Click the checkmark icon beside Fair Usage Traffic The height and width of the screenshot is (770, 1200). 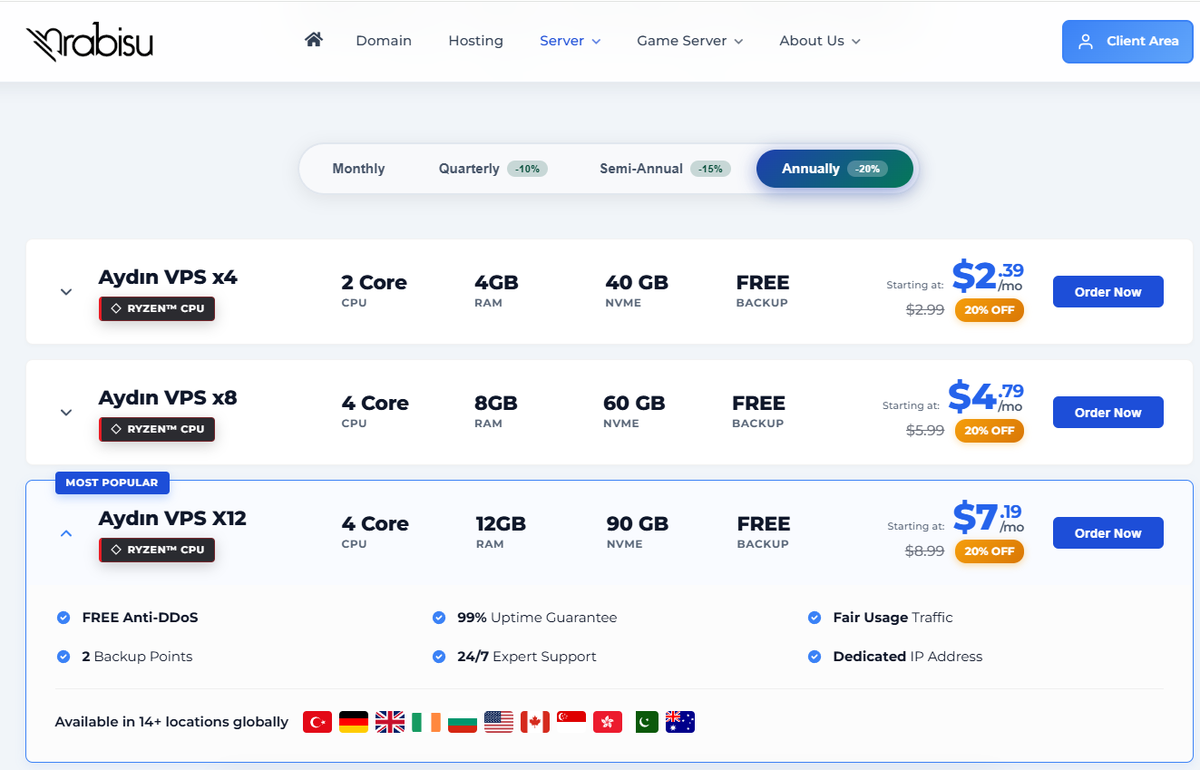click(814, 618)
